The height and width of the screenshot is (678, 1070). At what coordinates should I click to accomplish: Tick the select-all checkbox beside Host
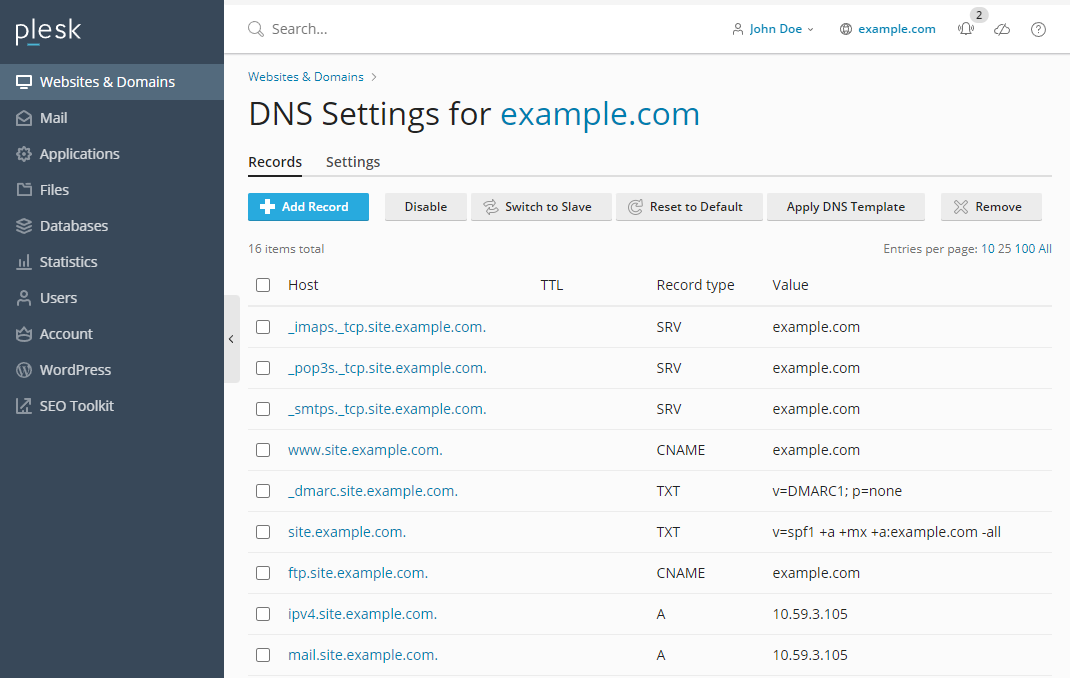click(263, 285)
